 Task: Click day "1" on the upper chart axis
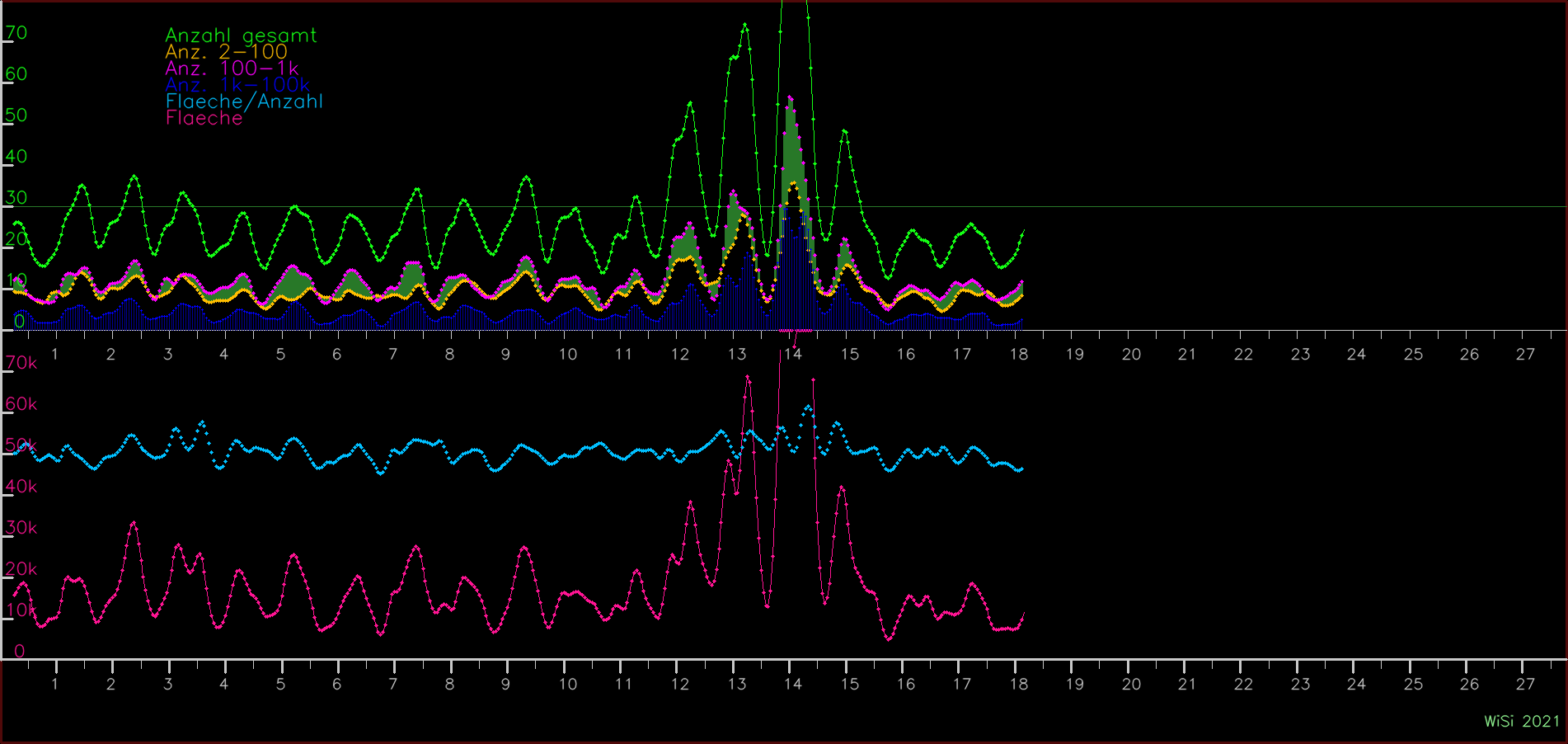tap(55, 354)
